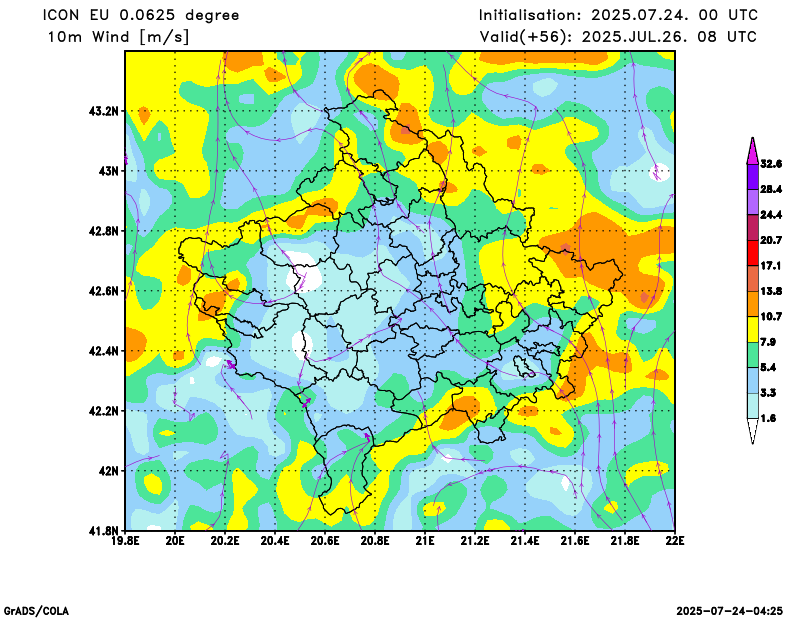The width and height of the screenshot is (800, 618).
Task: Click the 'Initialisation: 2025.07.24. 00 UTC' text
Action: [x=618, y=15]
